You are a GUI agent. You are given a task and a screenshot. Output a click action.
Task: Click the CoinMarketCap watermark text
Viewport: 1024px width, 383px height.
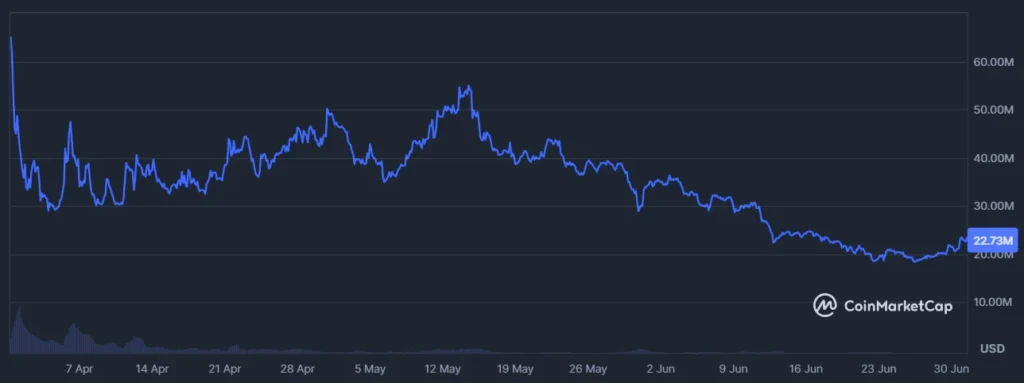tap(898, 305)
